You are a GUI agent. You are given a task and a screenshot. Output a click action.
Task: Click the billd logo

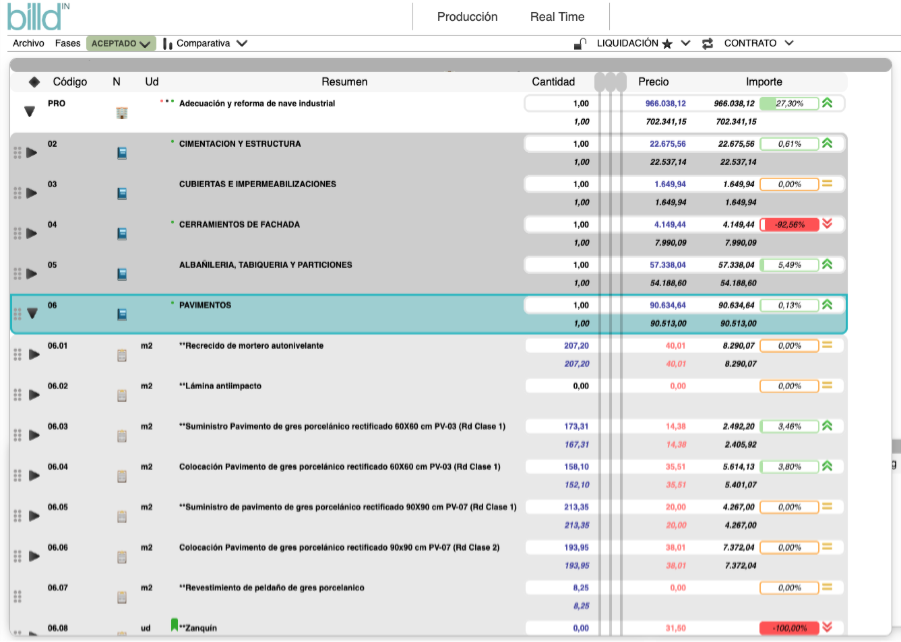(x=38, y=16)
